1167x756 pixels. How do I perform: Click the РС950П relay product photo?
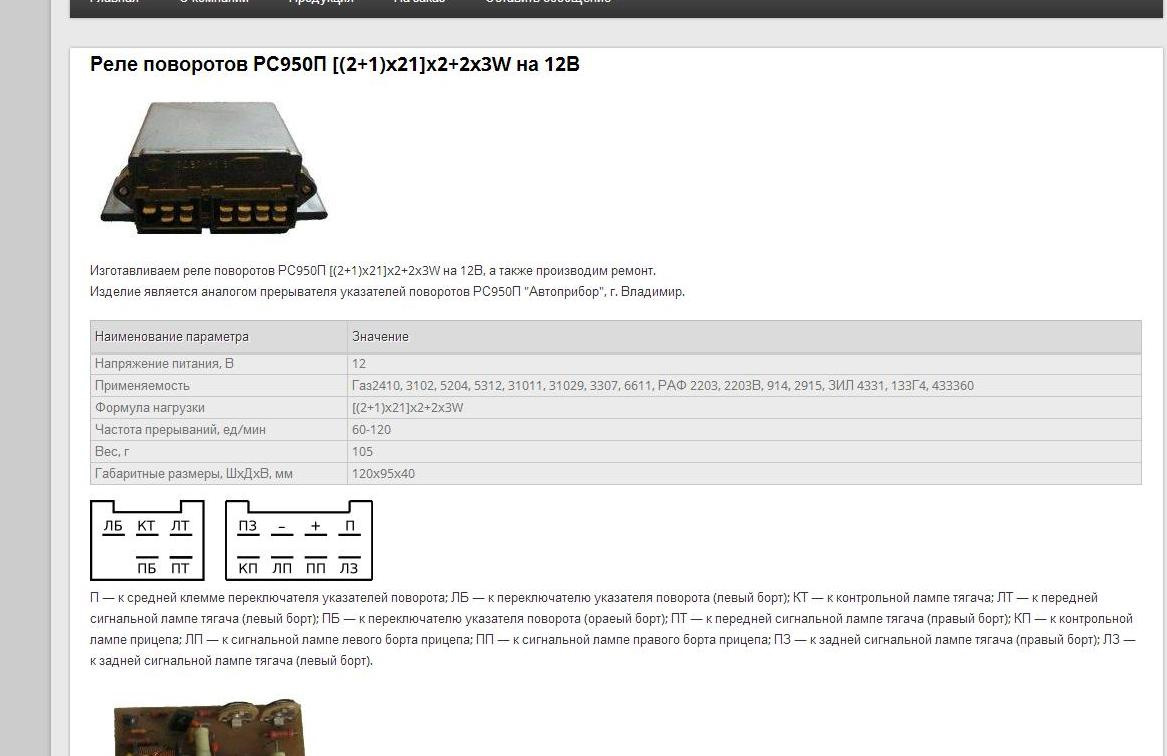214,168
